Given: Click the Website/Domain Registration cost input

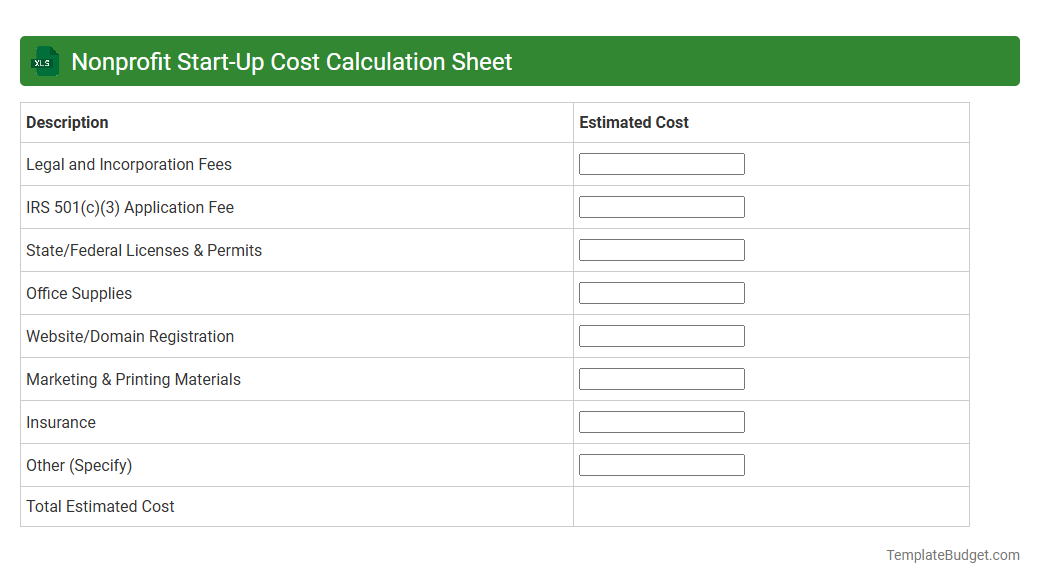Looking at the screenshot, I should [661, 335].
